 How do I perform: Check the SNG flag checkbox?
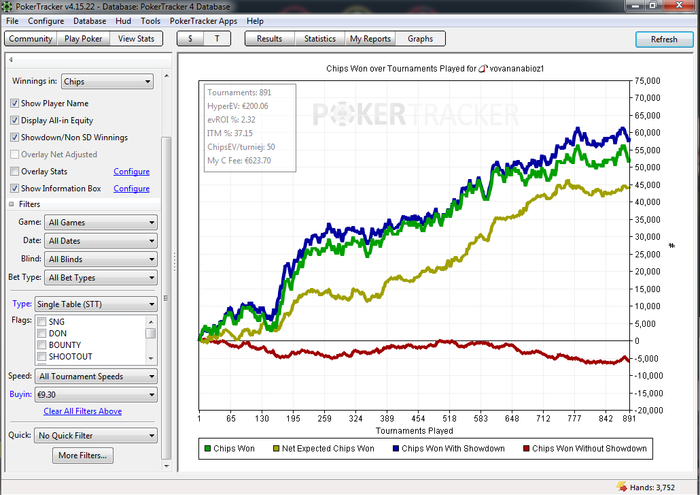click(x=42, y=322)
